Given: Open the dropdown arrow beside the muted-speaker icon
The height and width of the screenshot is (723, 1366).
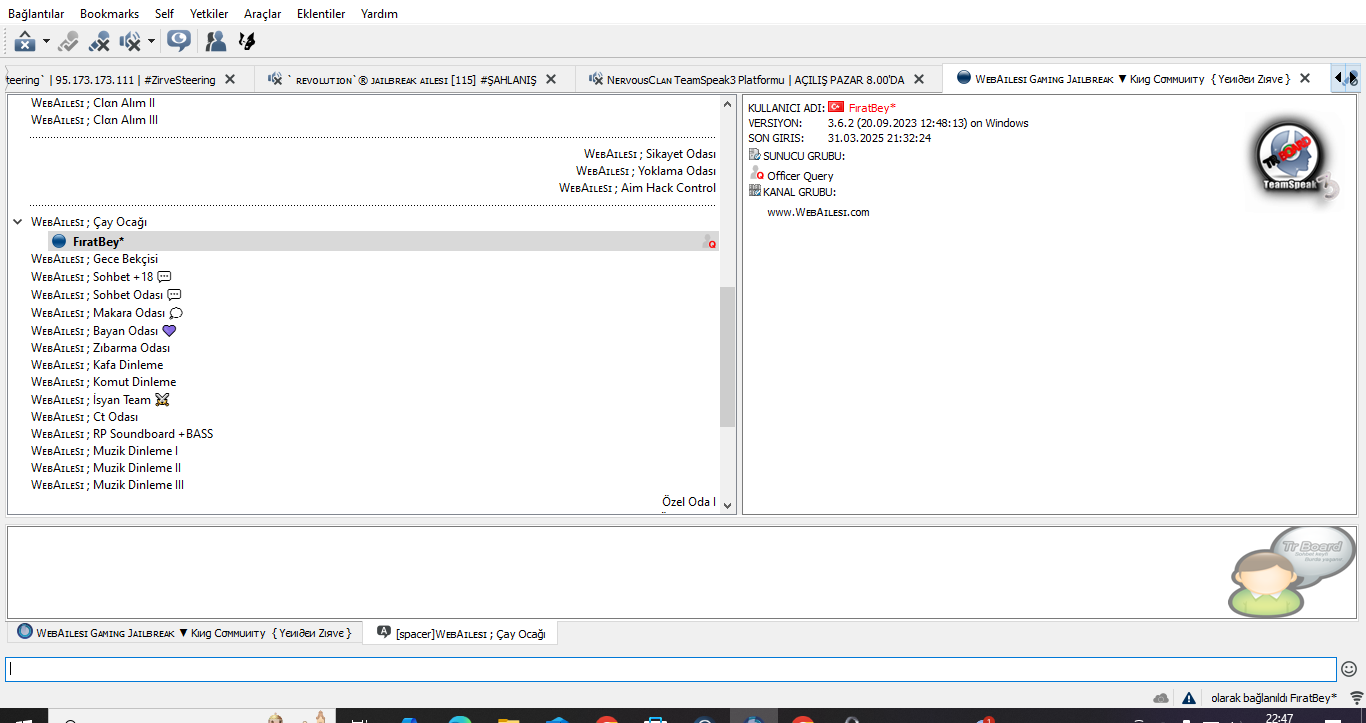Looking at the screenshot, I should 151,41.
